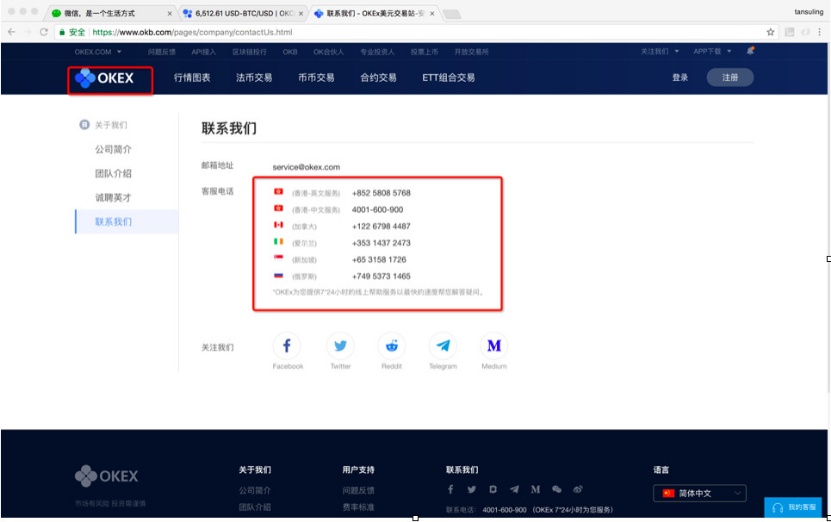Image resolution: width=831 pixels, height=522 pixels.
Task: Expand the 关注我们 top dropdown
Action: point(660,51)
